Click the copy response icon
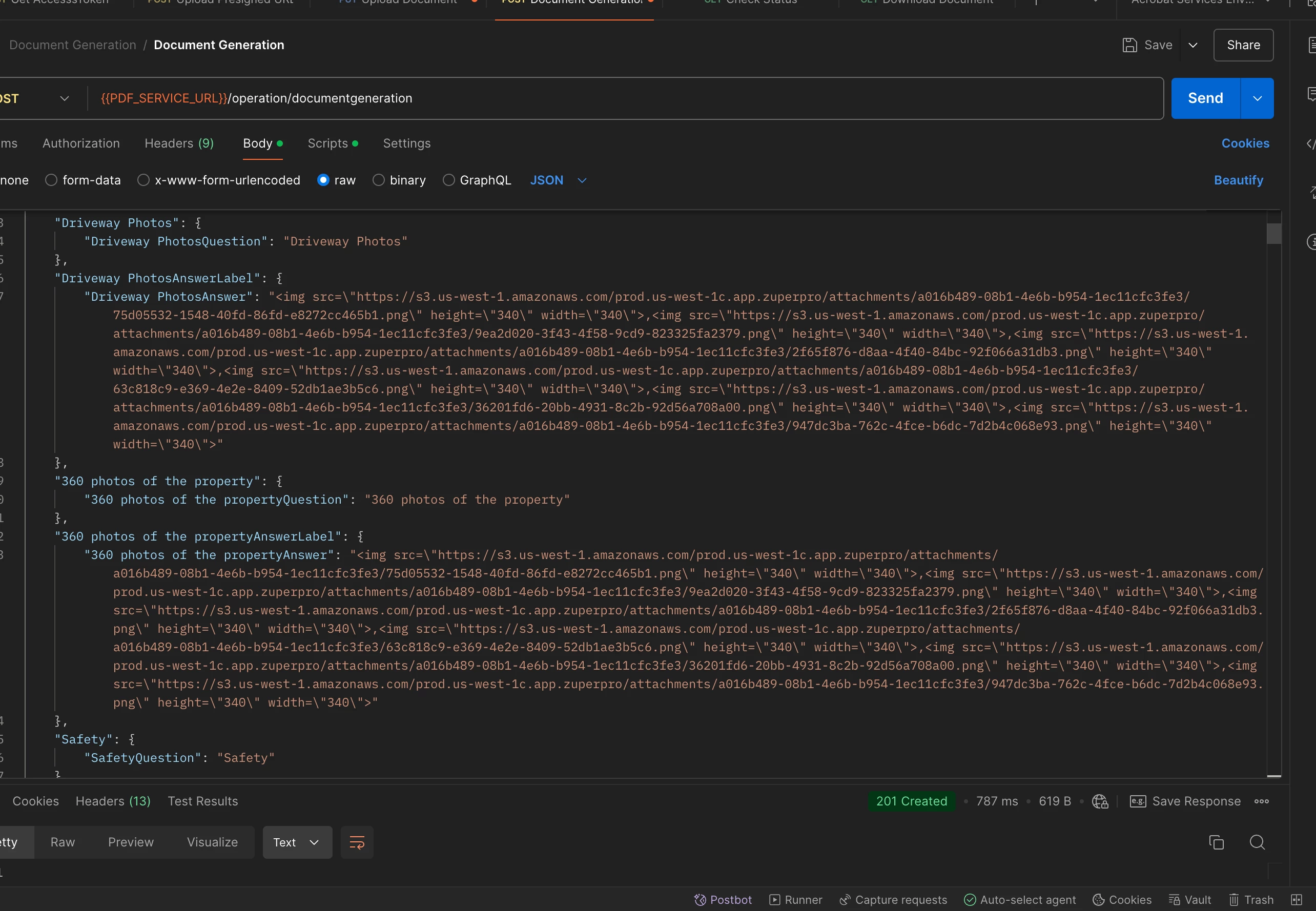 coord(1216,842)
